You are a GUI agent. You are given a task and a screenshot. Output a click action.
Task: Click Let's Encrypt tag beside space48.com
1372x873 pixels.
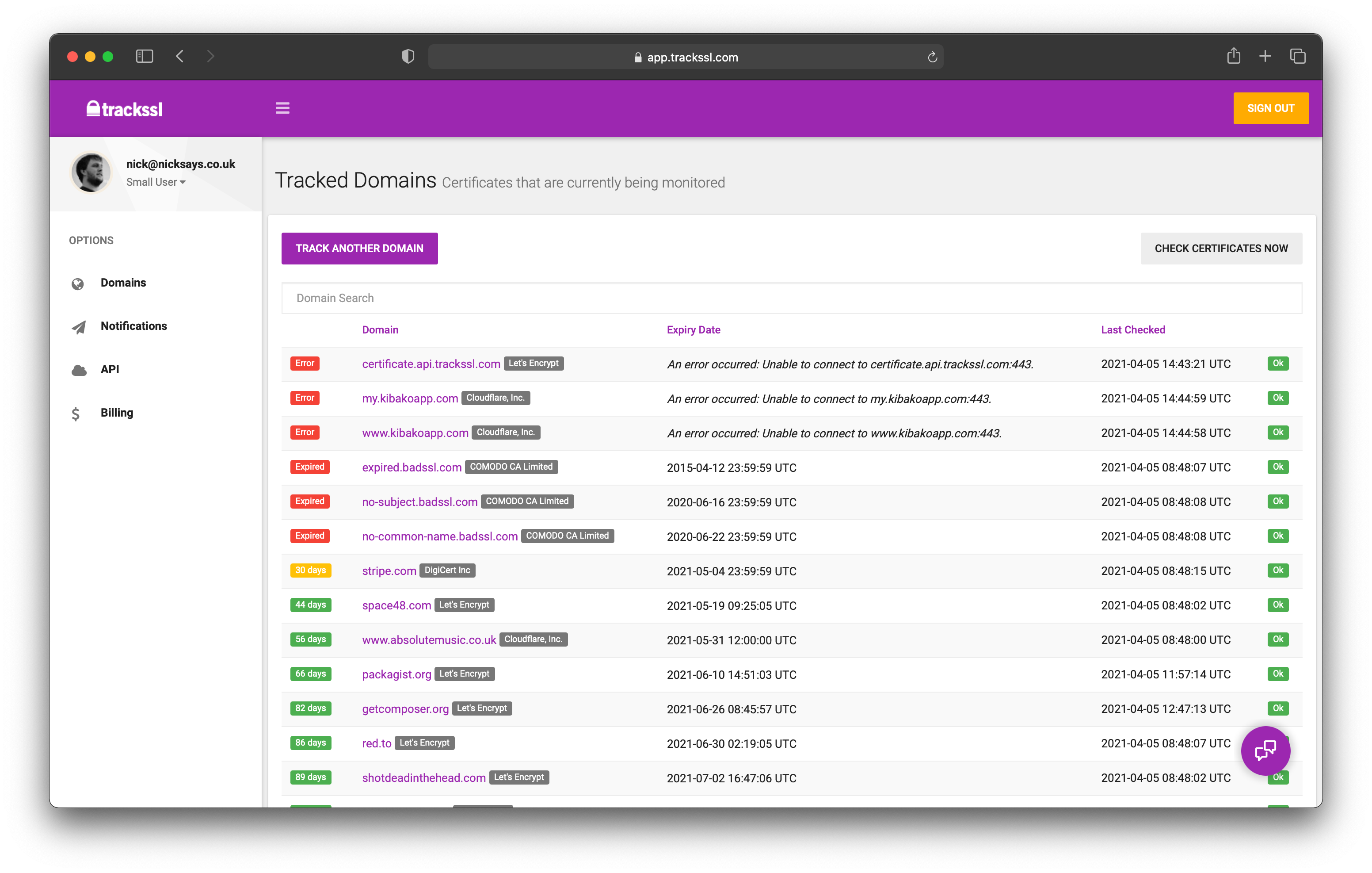pyautogui.click(x=464, y=605)
